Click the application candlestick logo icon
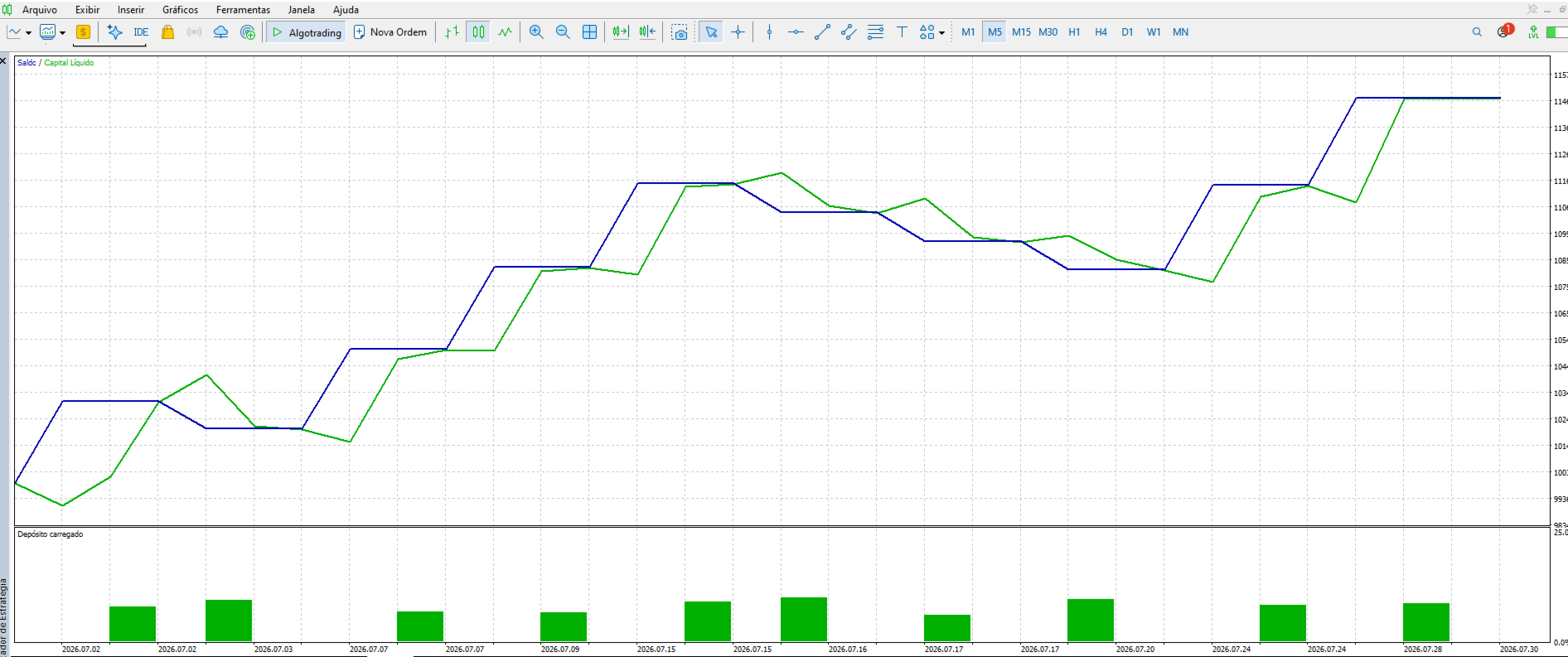Viewport: 1568px width, 657px height. click(x=7, y=10)
